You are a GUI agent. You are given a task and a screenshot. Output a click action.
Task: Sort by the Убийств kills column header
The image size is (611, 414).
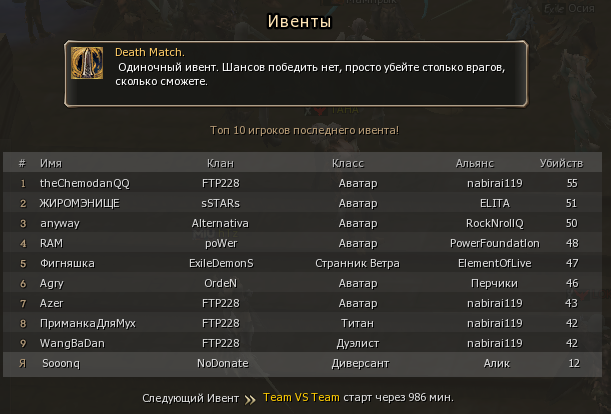click(x=561, y=162)
